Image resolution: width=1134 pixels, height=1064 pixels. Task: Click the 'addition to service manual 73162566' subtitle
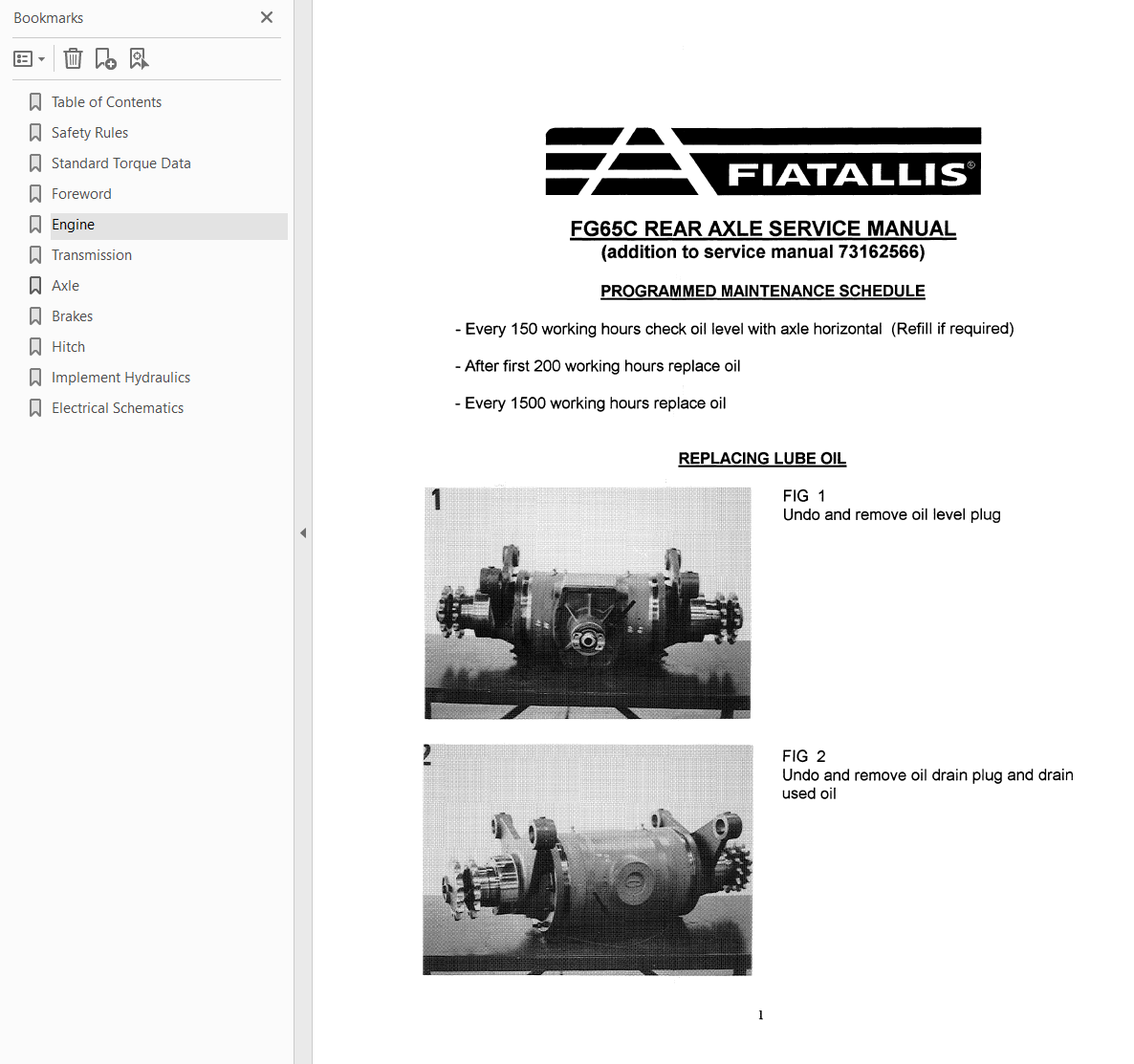[763, 251]
